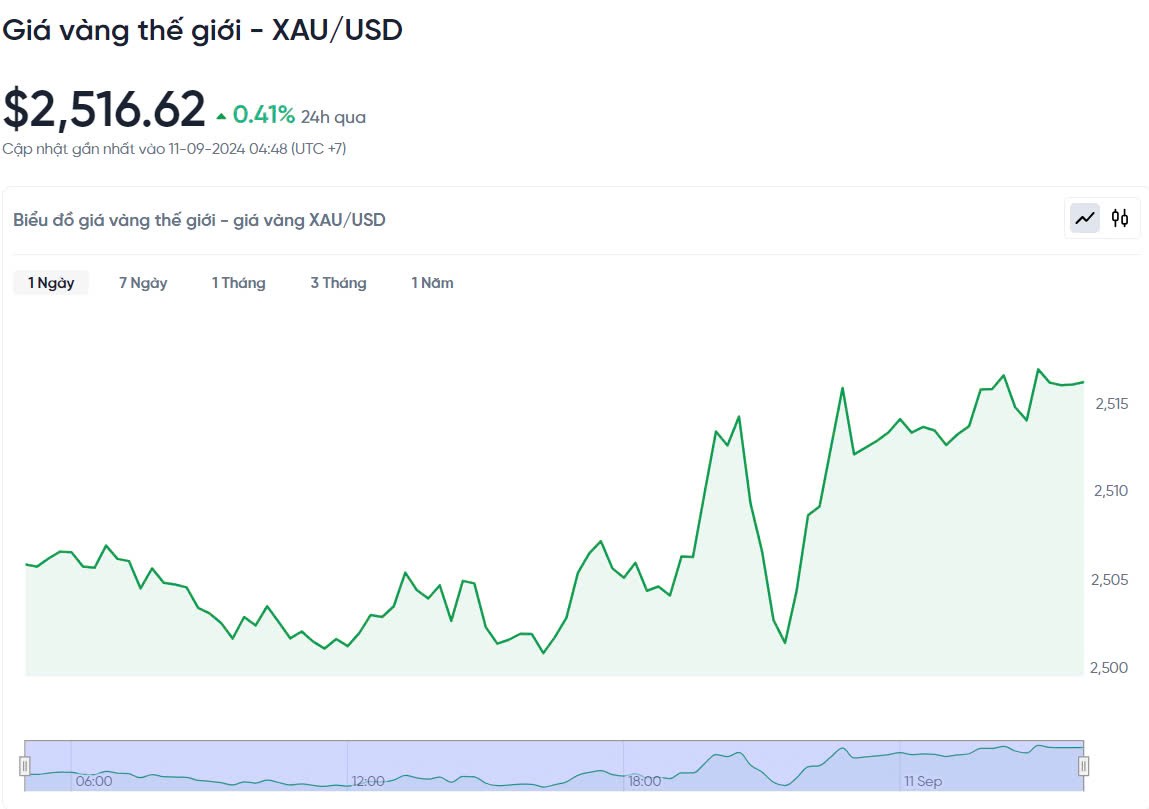The width and height of the screenshot is (1149, 809).
Task: Switch to line chart view icon
Action: click(x=1085, y=218)
